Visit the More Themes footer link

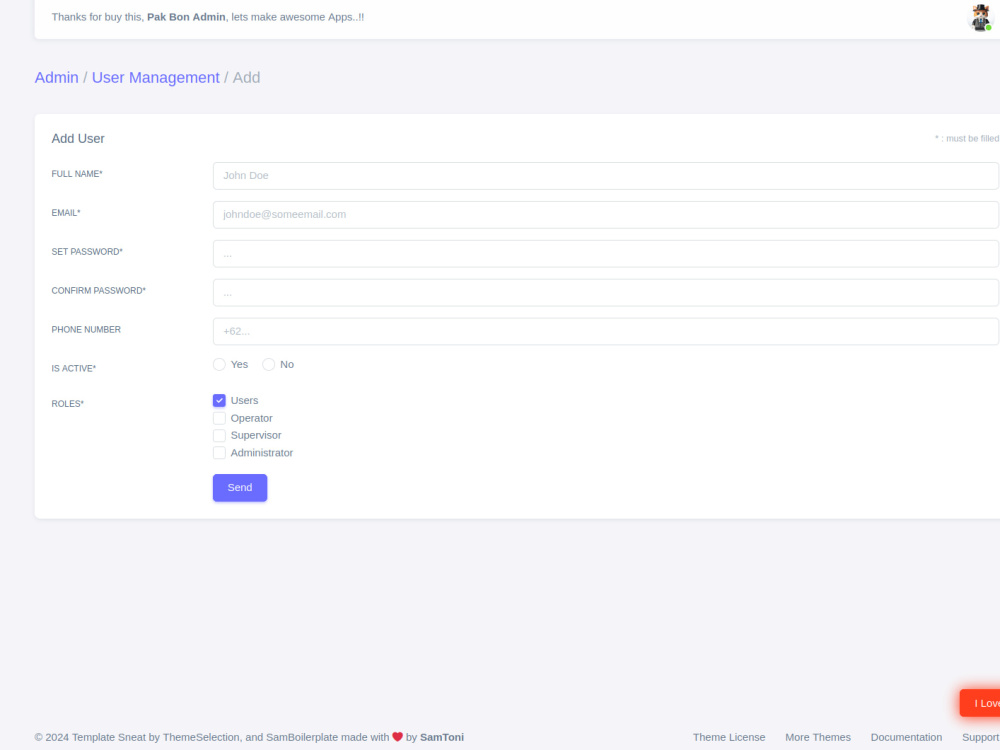click(818, 737)
